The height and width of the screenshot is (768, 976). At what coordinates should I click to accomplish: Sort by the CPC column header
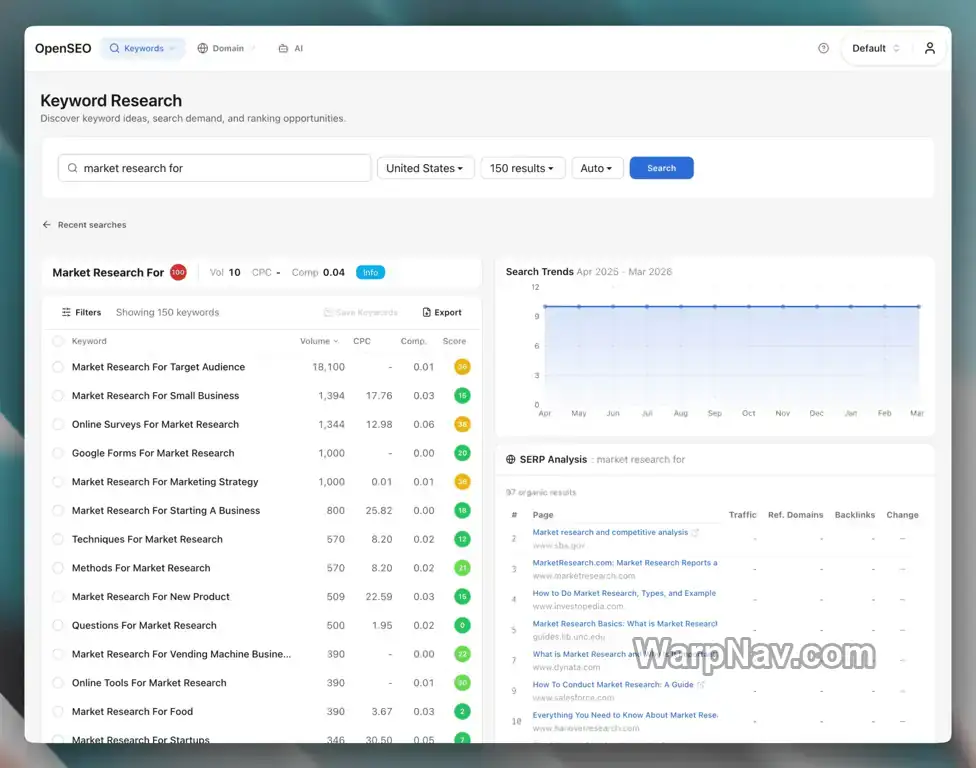pos(362,341)
